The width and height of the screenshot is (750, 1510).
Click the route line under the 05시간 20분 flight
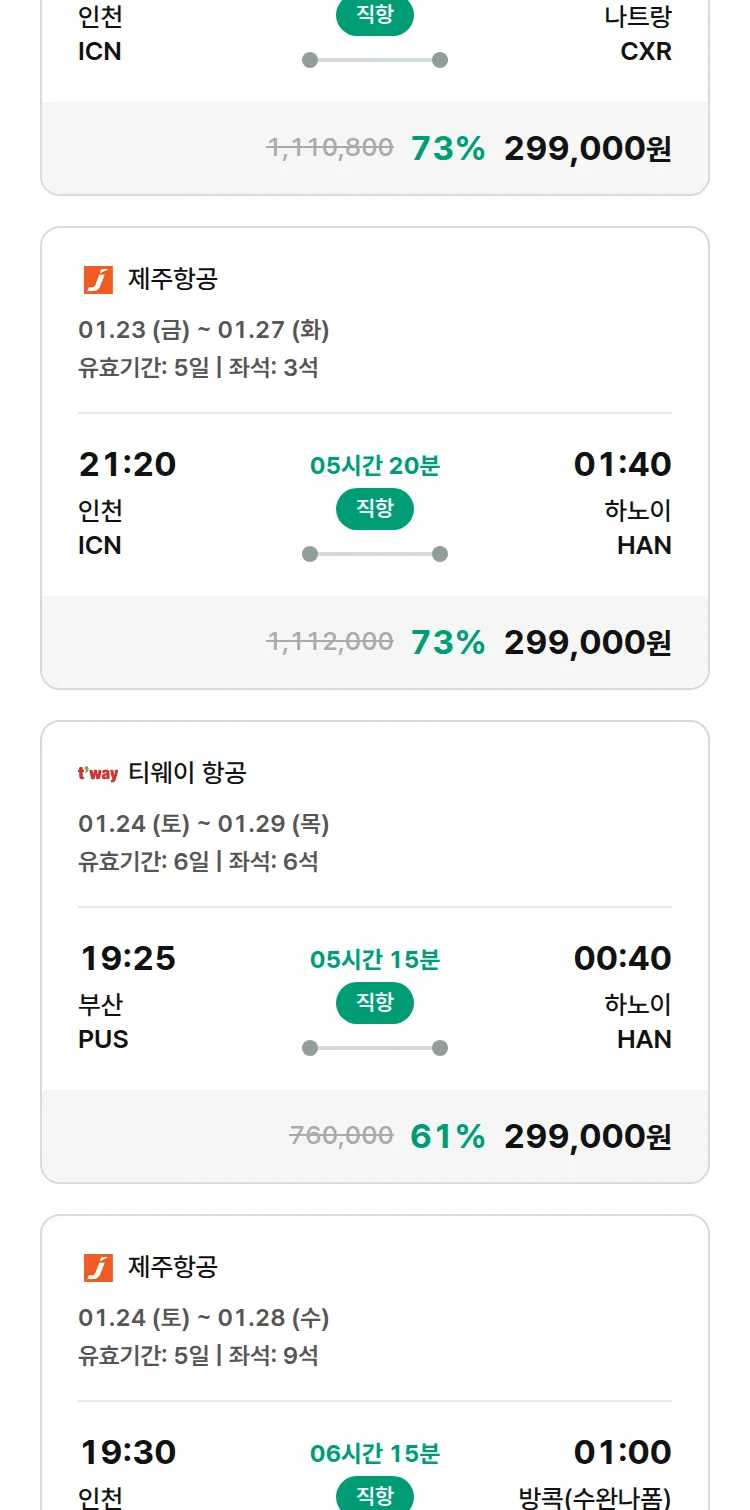[375, 554]
